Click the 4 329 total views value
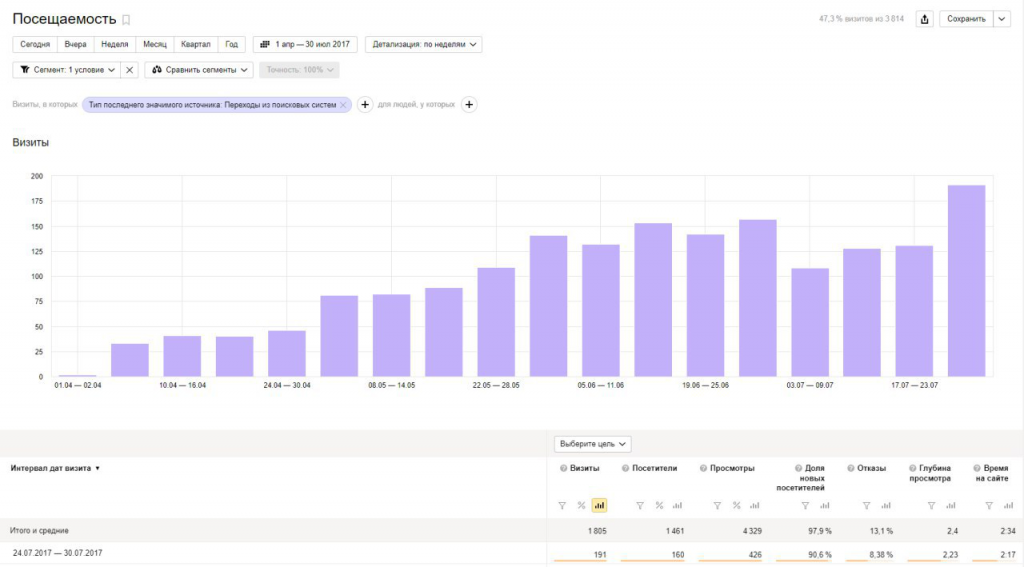This screenshot has width=1024, height=567. (752, 531)
